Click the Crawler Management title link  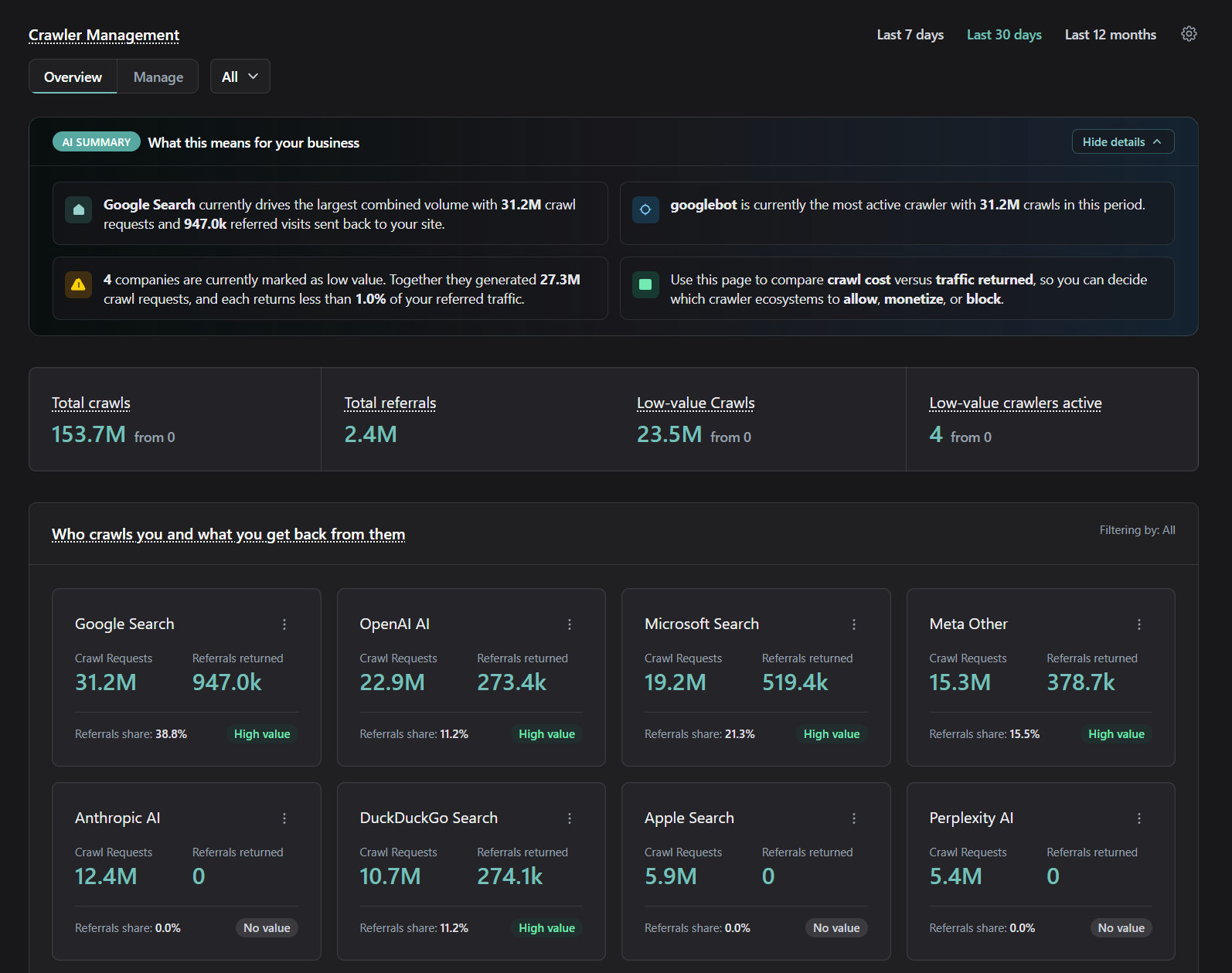104,36
